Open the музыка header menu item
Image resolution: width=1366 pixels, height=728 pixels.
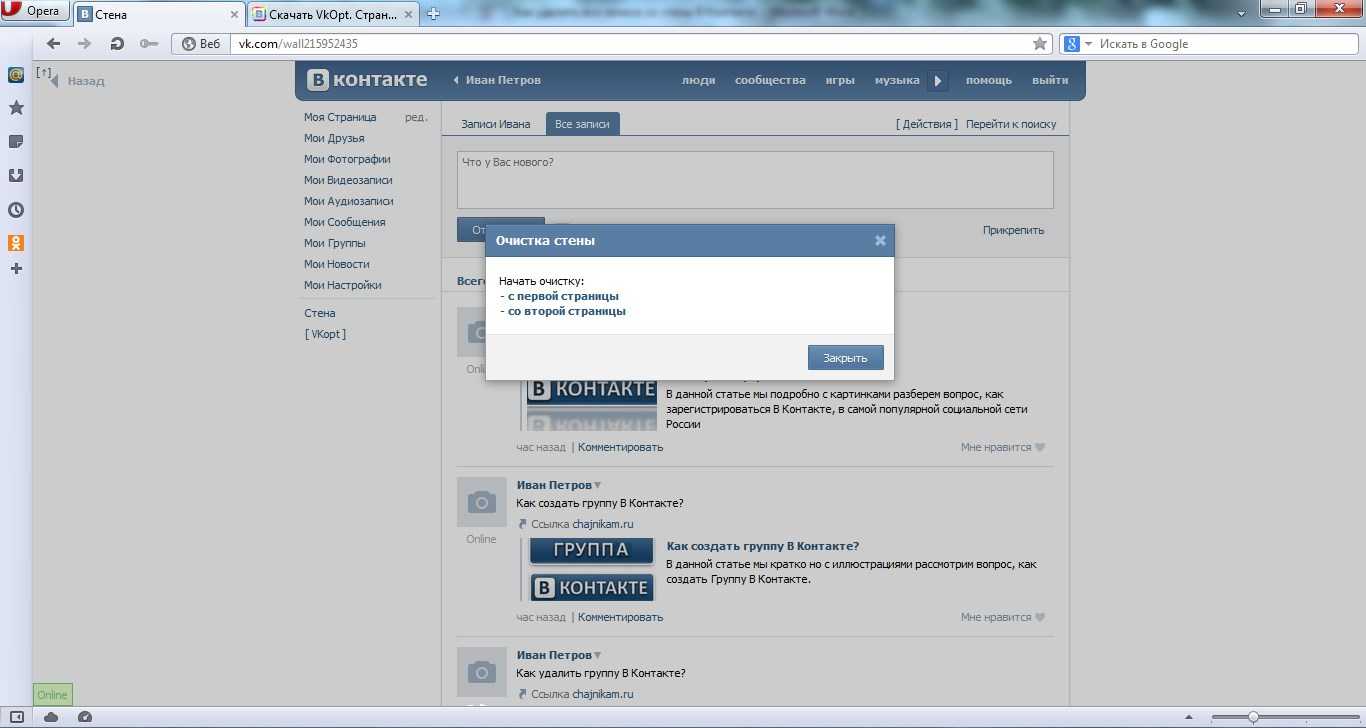pyautogui.click(x=897, y=80)
